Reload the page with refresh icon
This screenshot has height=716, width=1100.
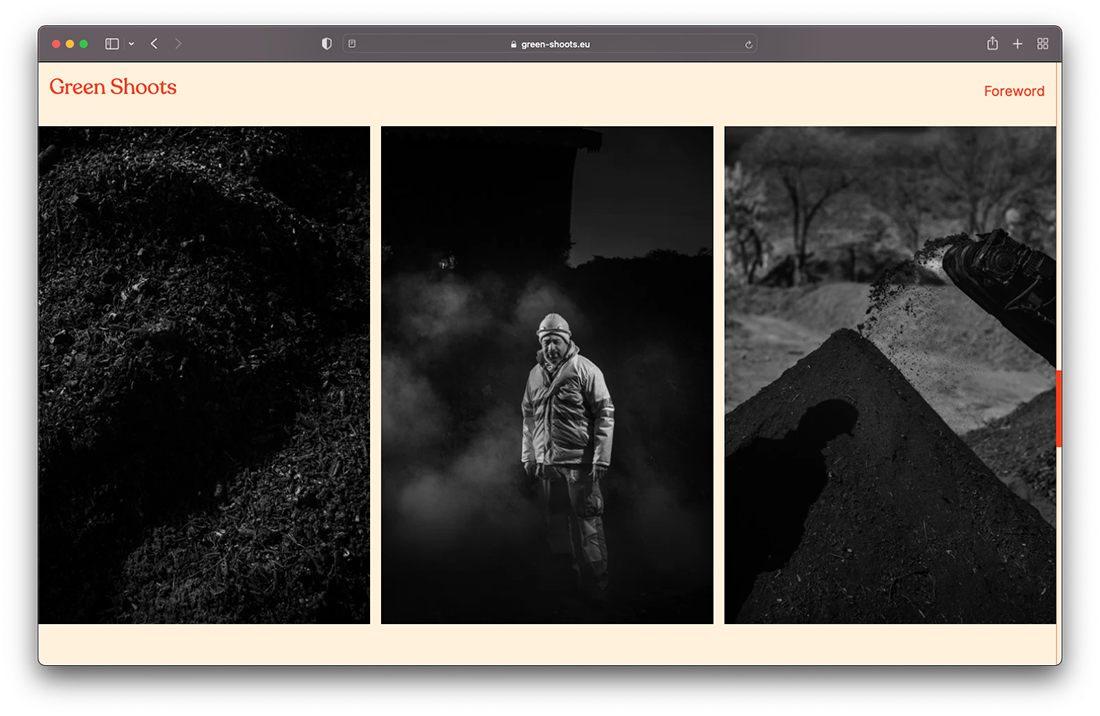[749, 44]
